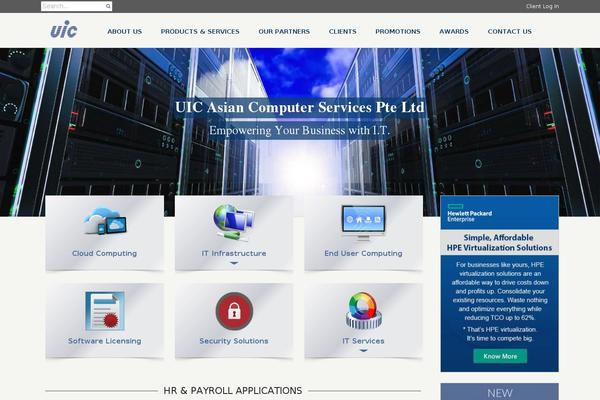Expand the arrow under IT Services
Image resolution: width=600 pixels, height=400 pixels.
coord(364,350)
